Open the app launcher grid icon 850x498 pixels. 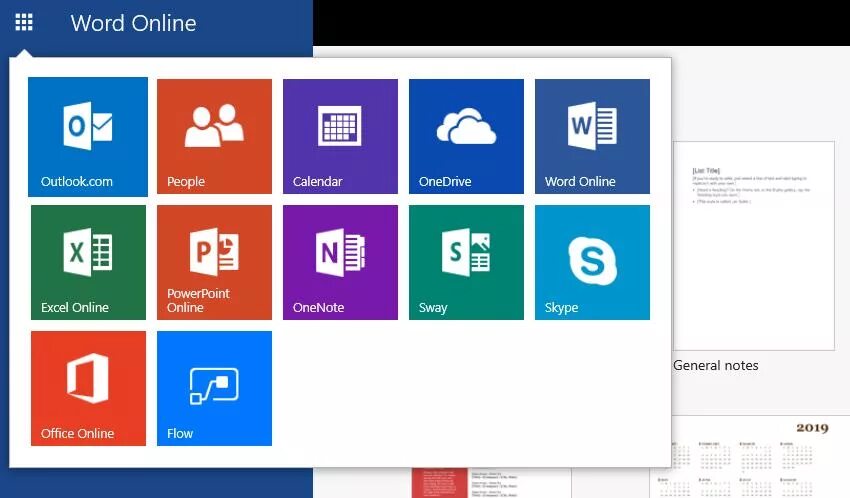24,22
